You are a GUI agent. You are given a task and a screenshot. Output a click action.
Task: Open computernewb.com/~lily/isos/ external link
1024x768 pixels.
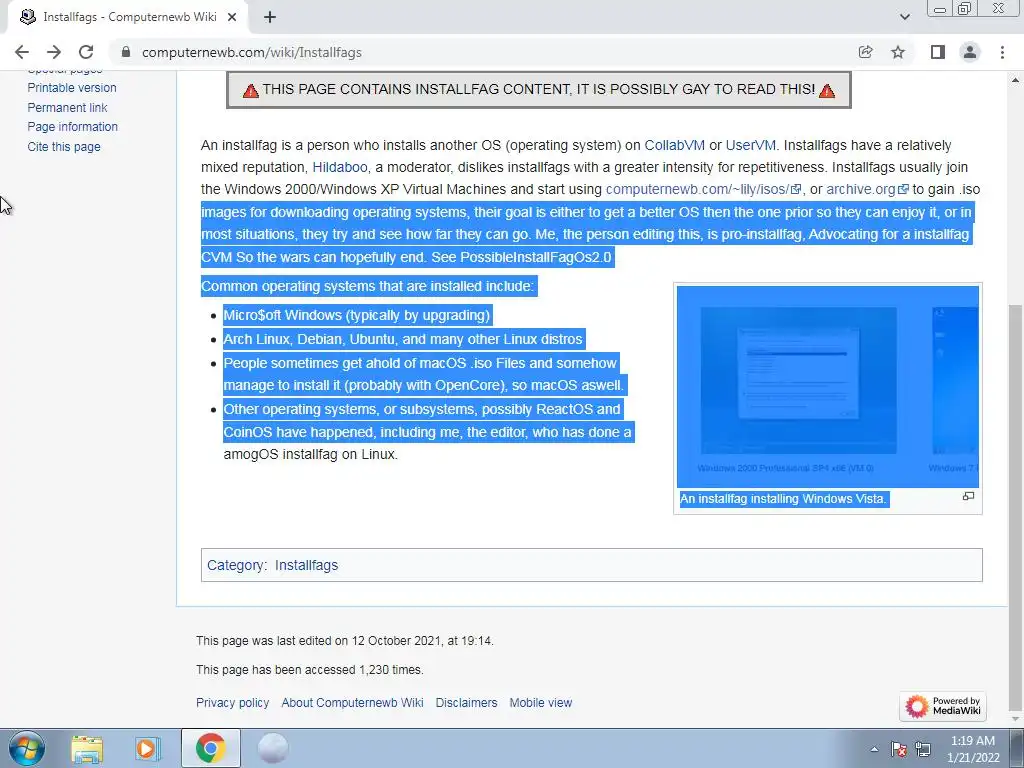[x=703, y=189]
